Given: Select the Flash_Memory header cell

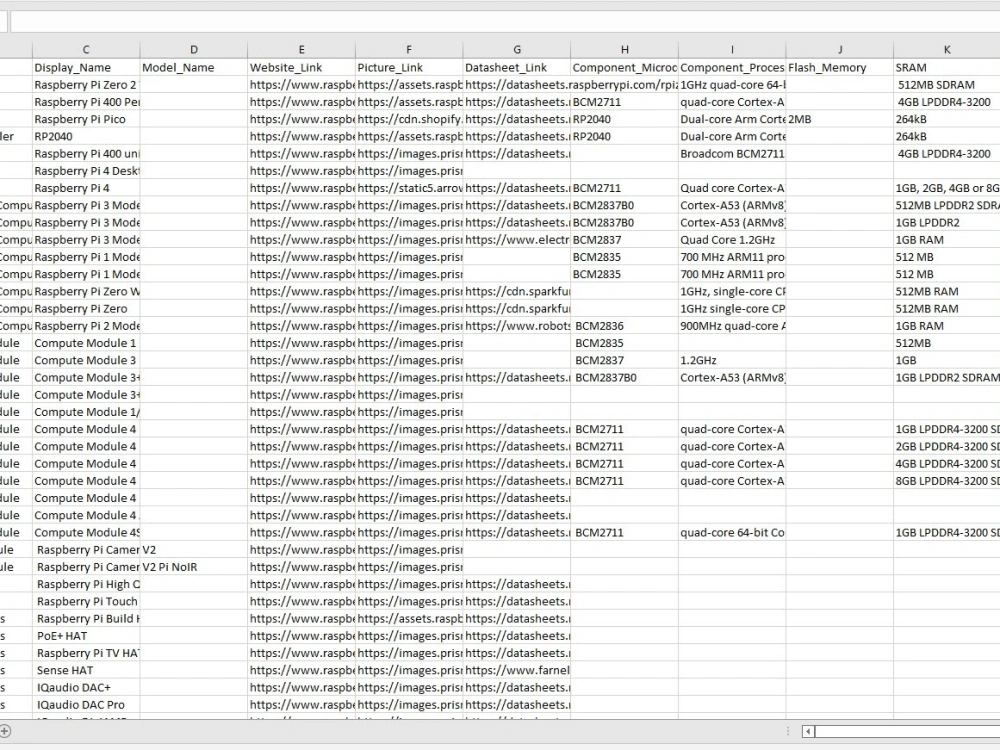Looking at the screenshot, I should 840,68.
